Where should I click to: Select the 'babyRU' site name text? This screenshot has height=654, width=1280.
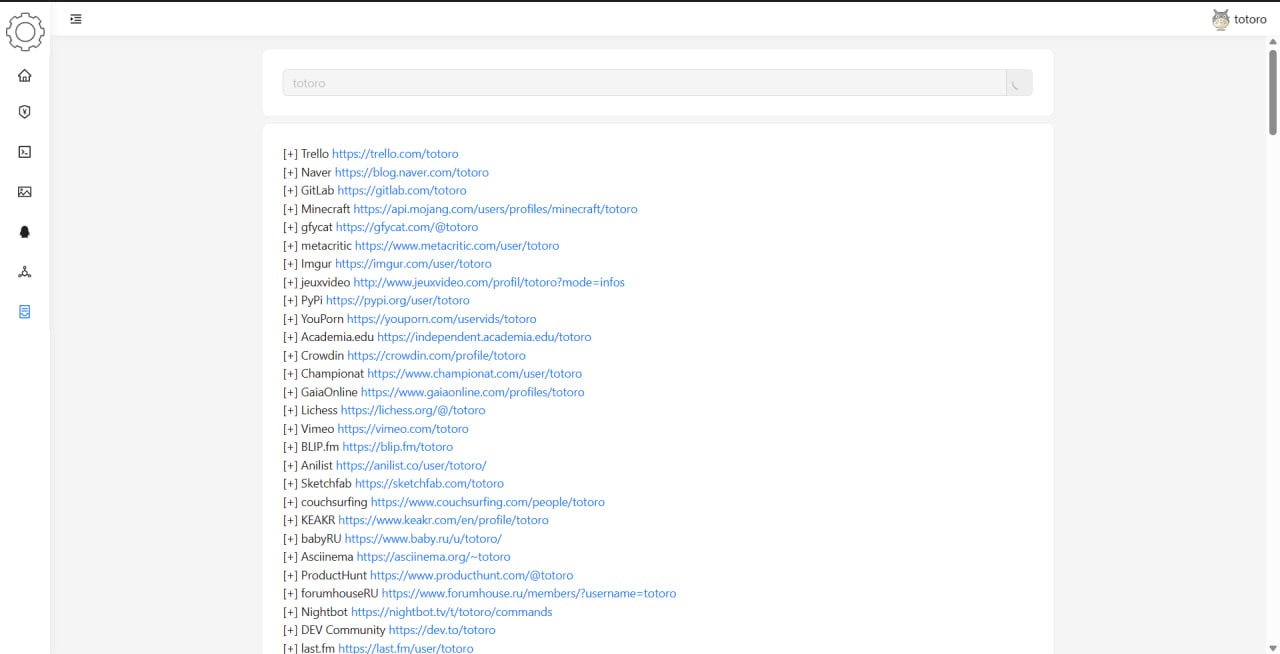click(321, 538)
